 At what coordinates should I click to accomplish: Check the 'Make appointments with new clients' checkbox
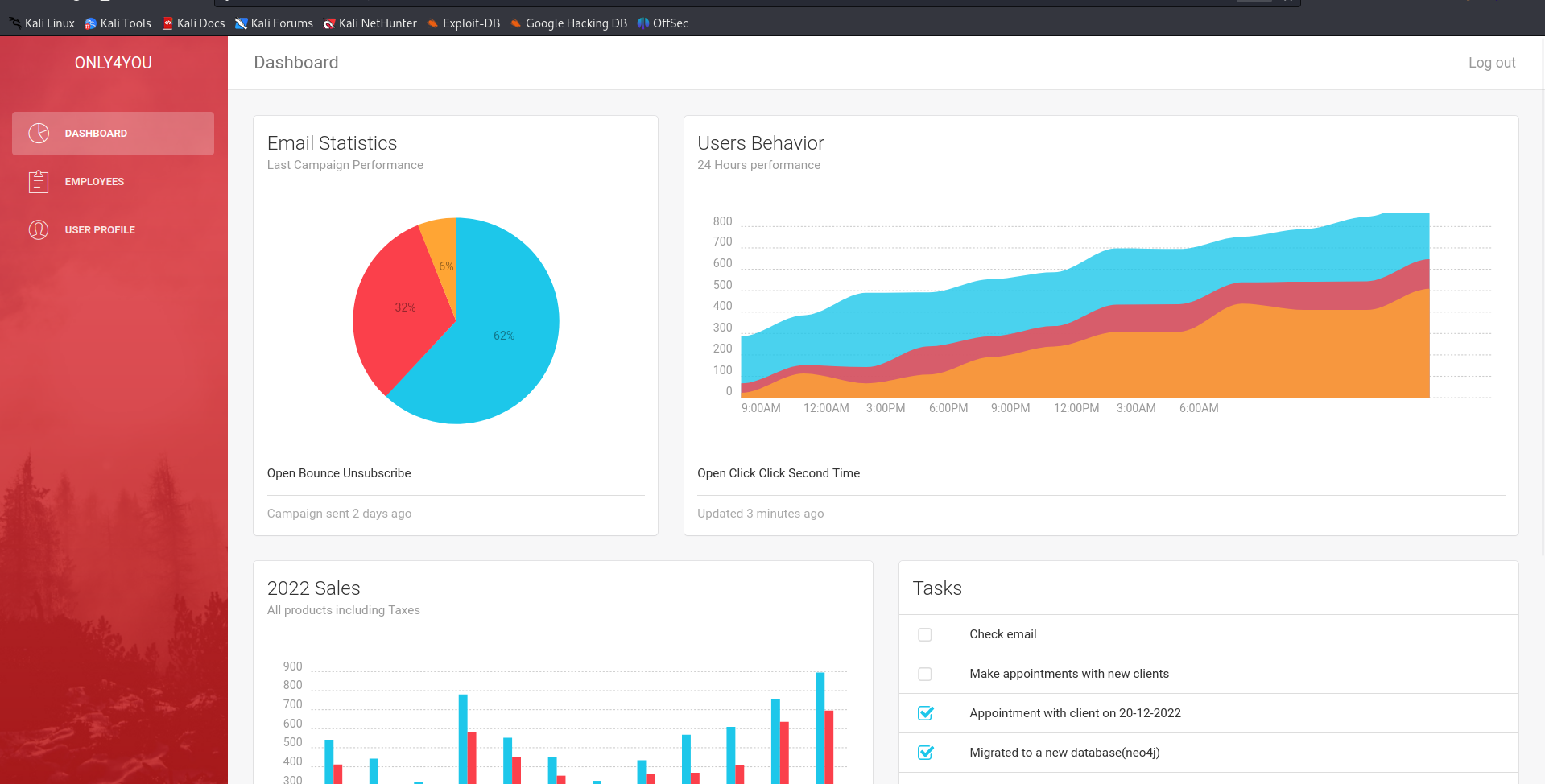click(x=925, y=674)
